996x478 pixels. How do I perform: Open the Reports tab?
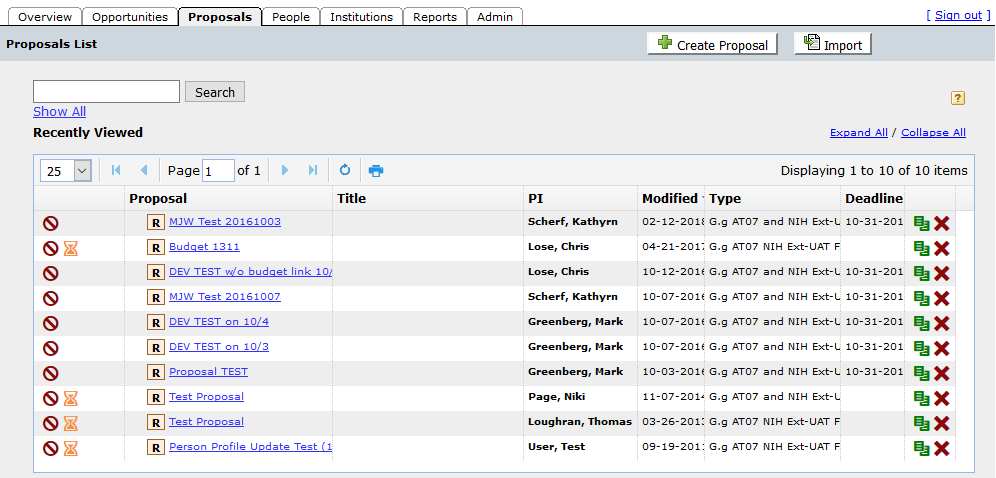coord(435,17)
